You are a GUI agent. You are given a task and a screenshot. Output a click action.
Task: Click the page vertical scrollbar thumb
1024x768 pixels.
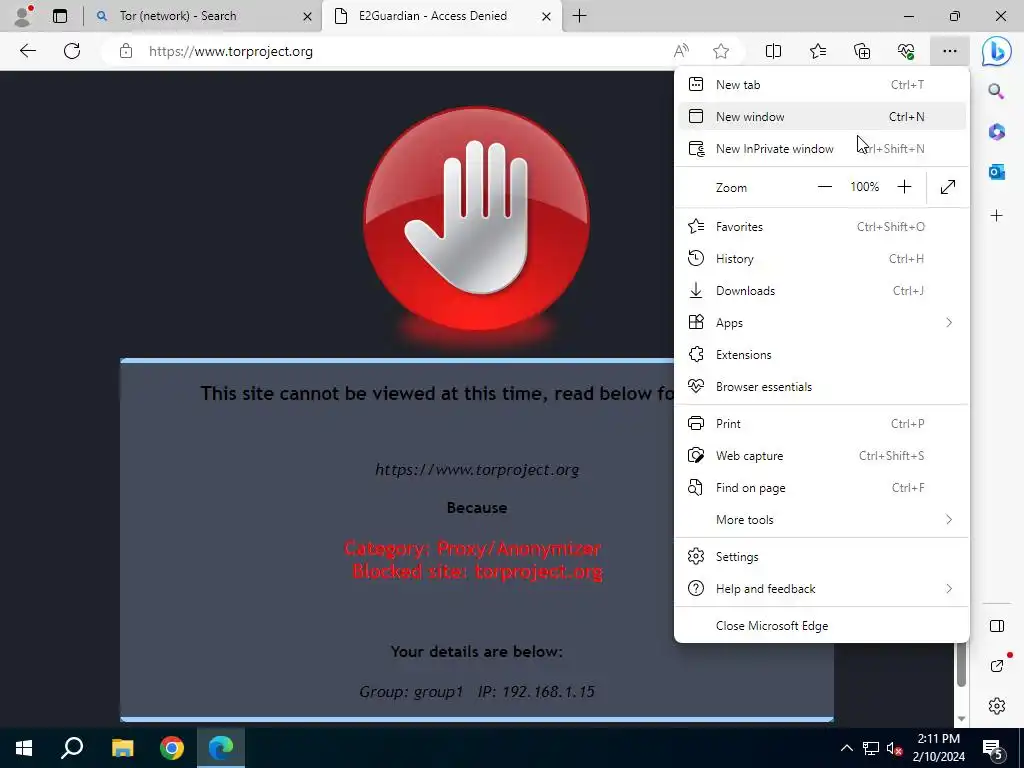click(961, 664)
